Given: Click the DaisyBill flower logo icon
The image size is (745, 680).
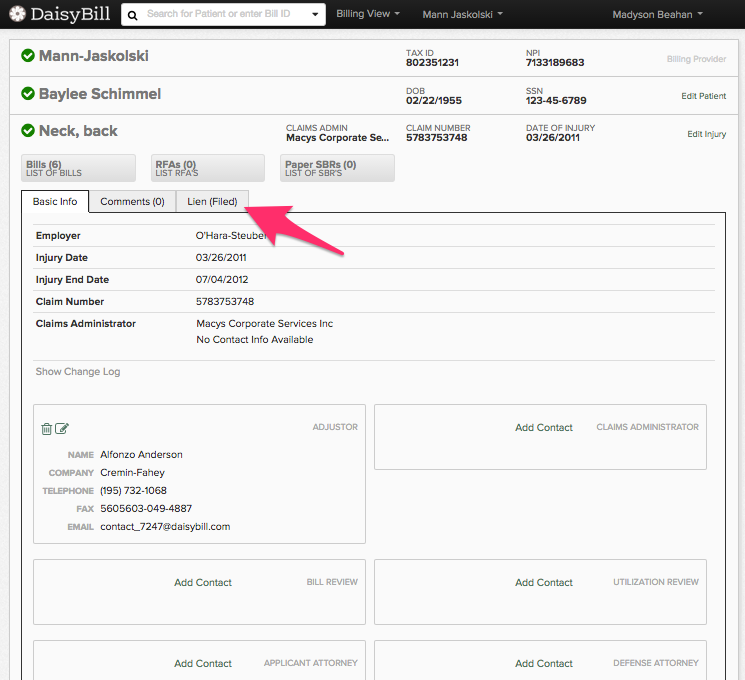Looking at the screenshot, I should [x=18, y=14].
